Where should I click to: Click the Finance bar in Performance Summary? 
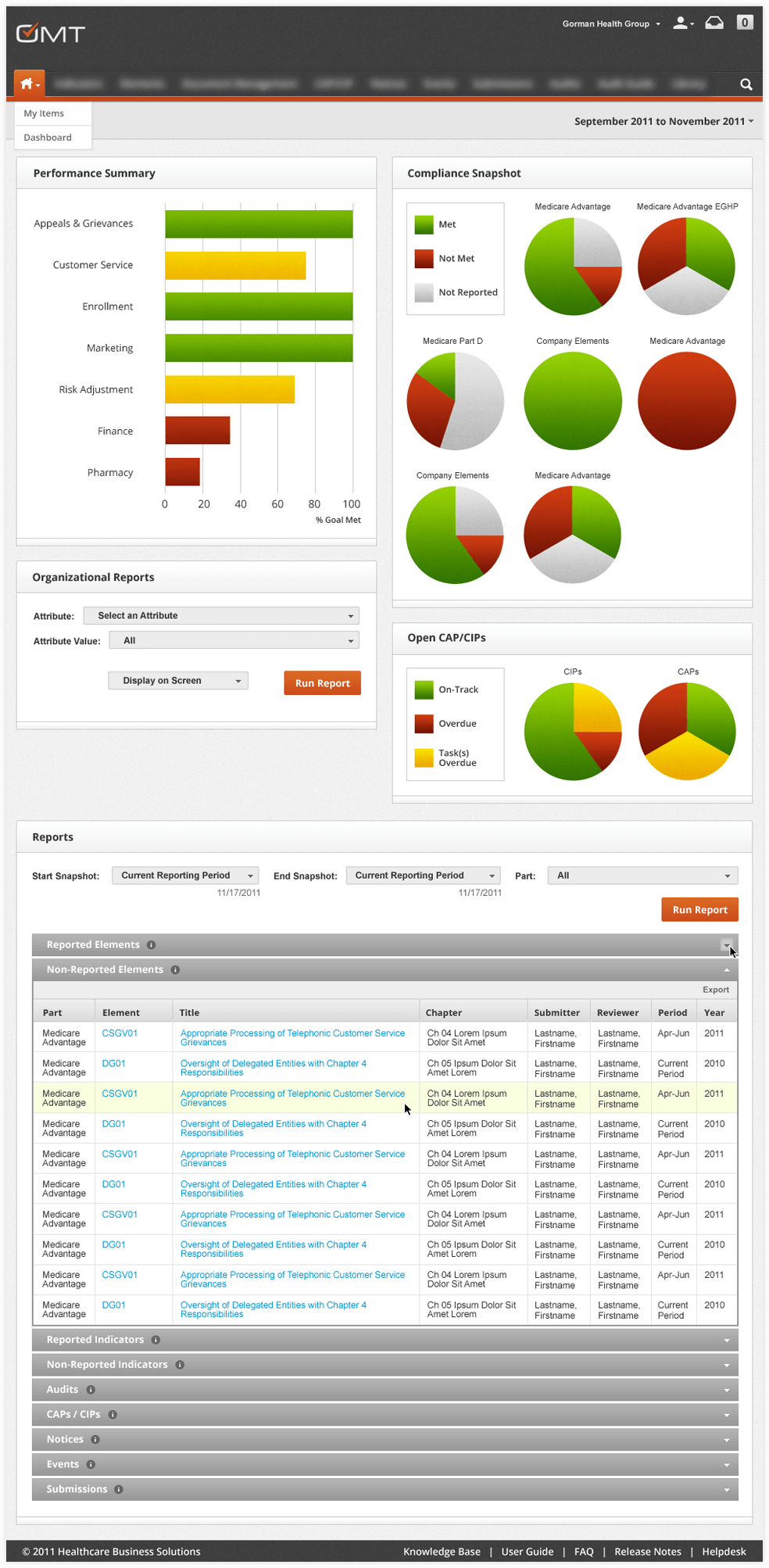[197, 431]
